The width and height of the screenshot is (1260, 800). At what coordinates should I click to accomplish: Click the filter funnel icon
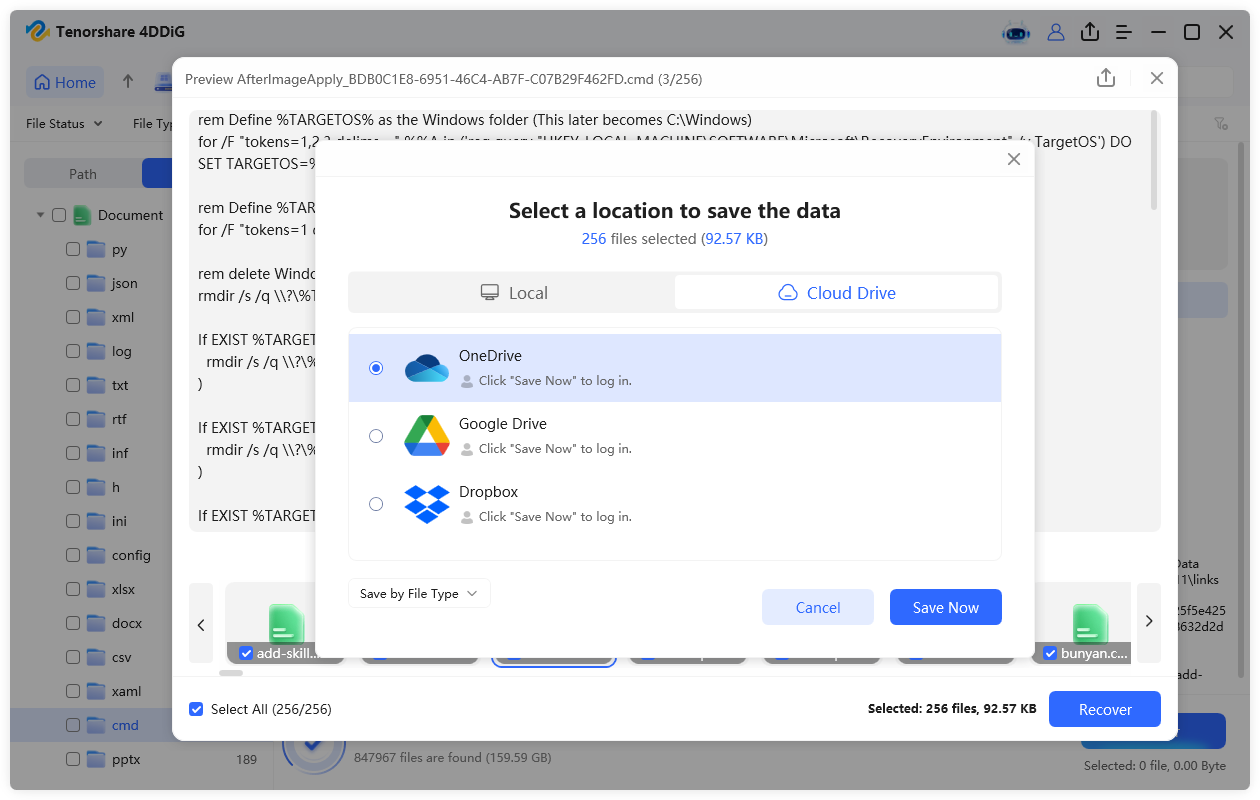(1221, 123)
